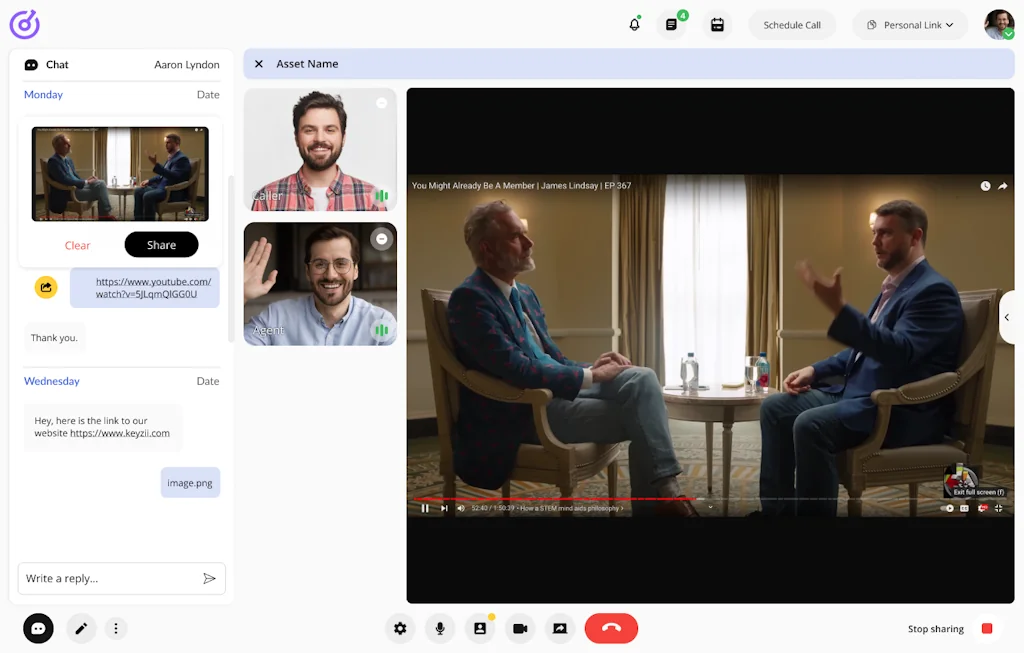Click the screen share icon in call bar
Image resolution: width=1024 pixels, height=653 pixels.
point(560,628)
